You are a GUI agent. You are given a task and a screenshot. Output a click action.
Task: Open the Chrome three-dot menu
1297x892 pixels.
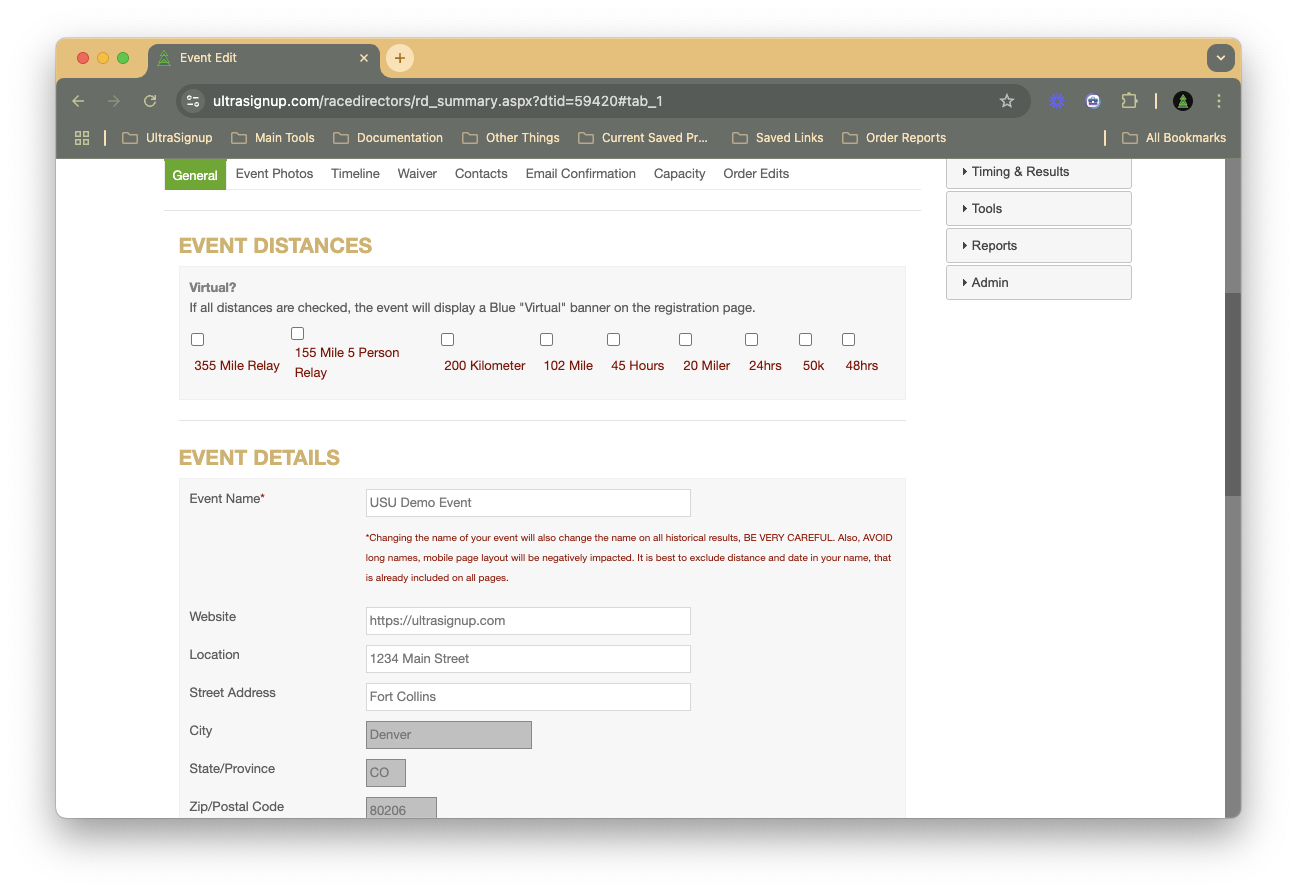(x=1219, y=101)
